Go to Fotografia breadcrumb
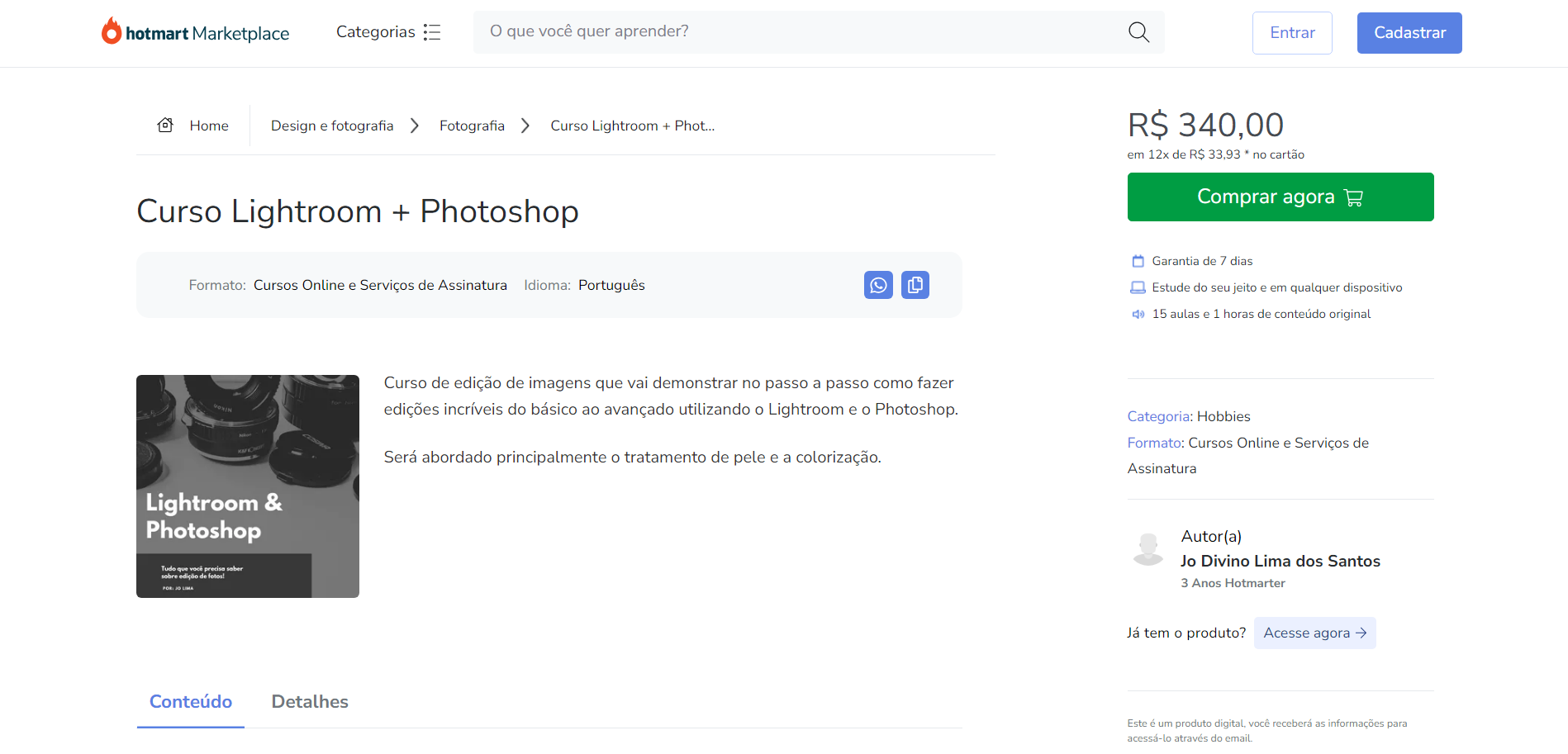Viewport: 1568px width, 754px height. coord(472,126)
